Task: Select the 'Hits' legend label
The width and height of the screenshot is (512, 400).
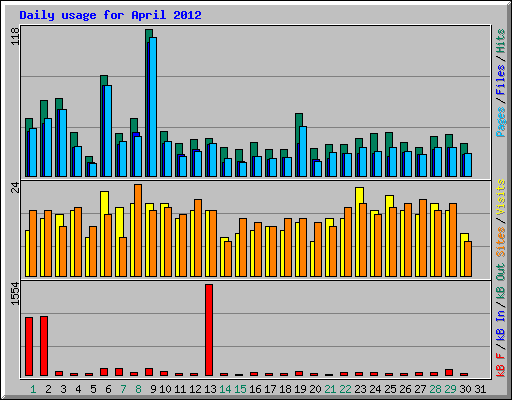Action: (501, 41)
